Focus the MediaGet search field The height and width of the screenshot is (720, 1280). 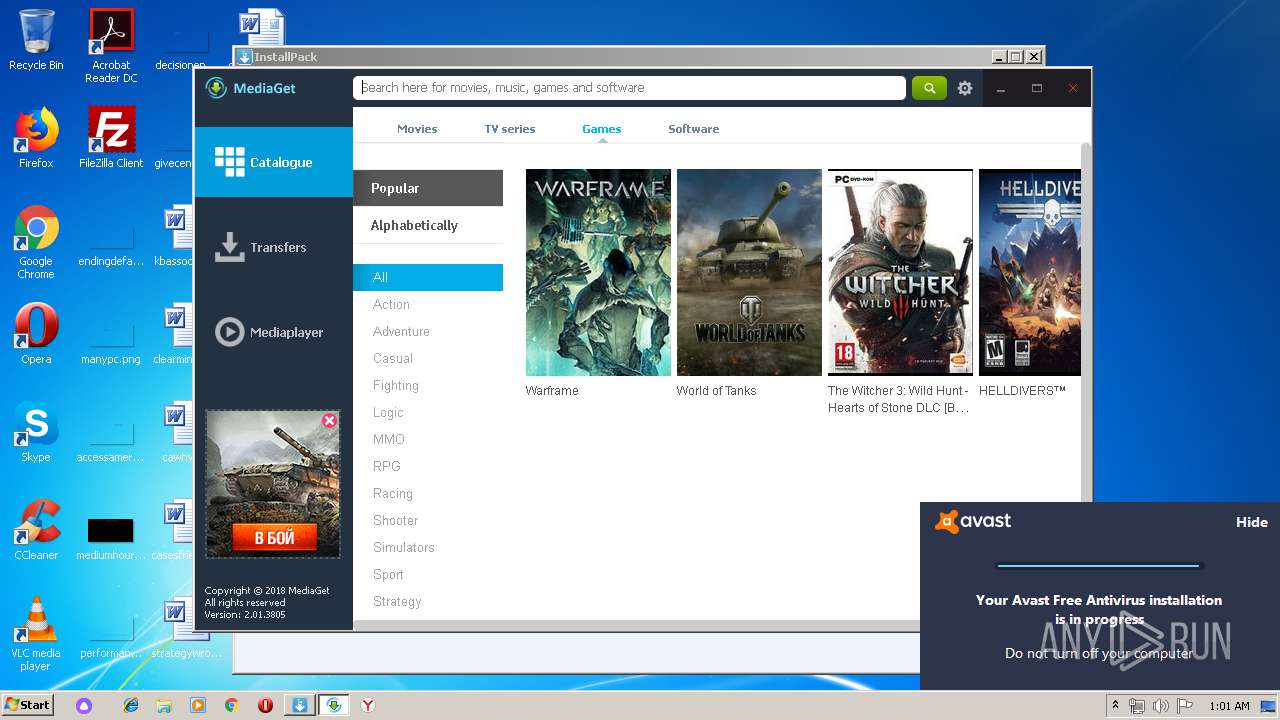pyautogui.click(x=629, y=88)
